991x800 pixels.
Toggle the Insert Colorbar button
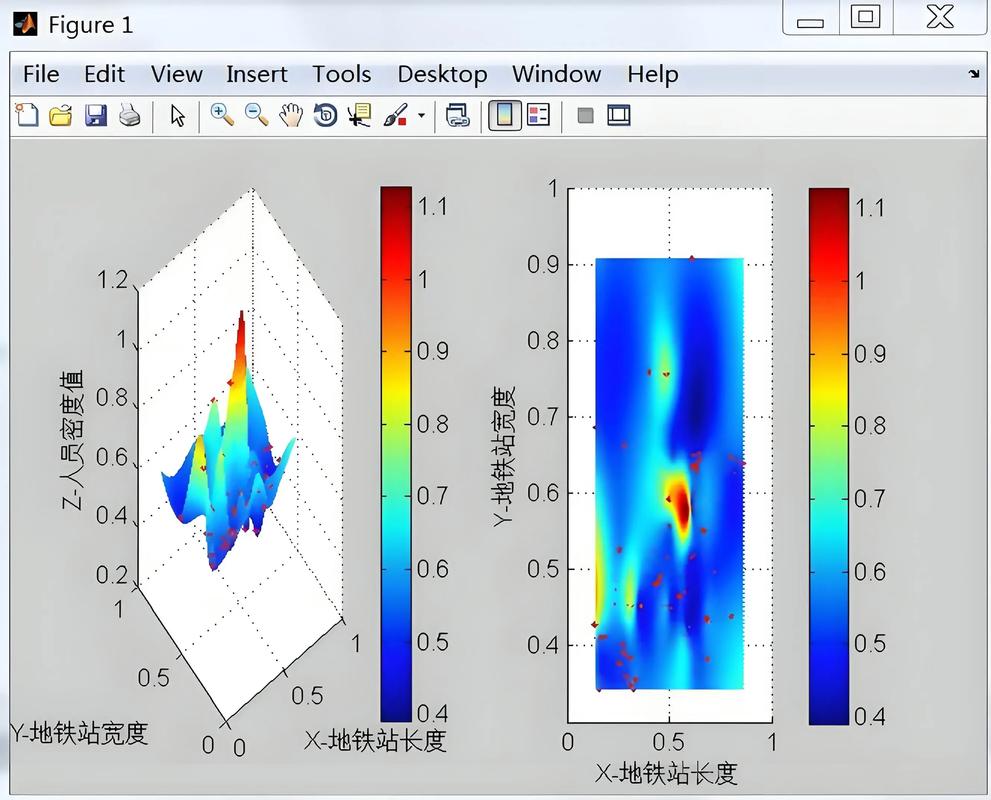click(503, 115)
